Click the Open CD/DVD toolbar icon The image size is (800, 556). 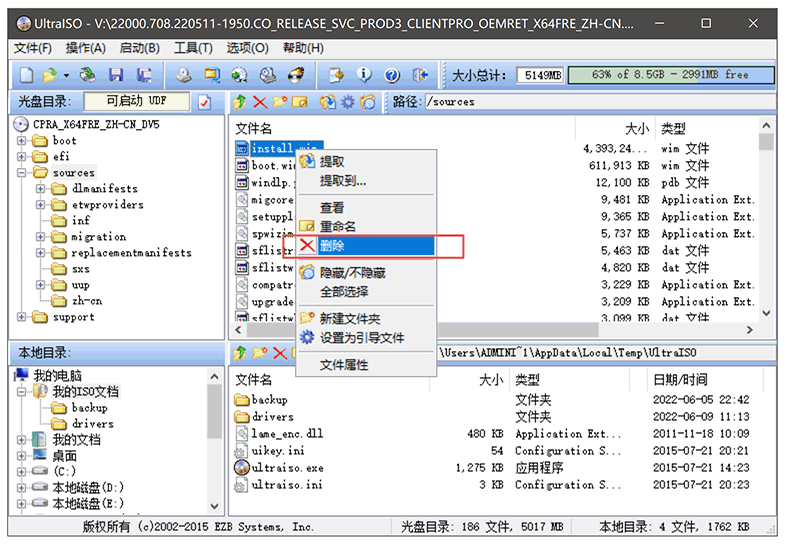[x=88, y=75]
